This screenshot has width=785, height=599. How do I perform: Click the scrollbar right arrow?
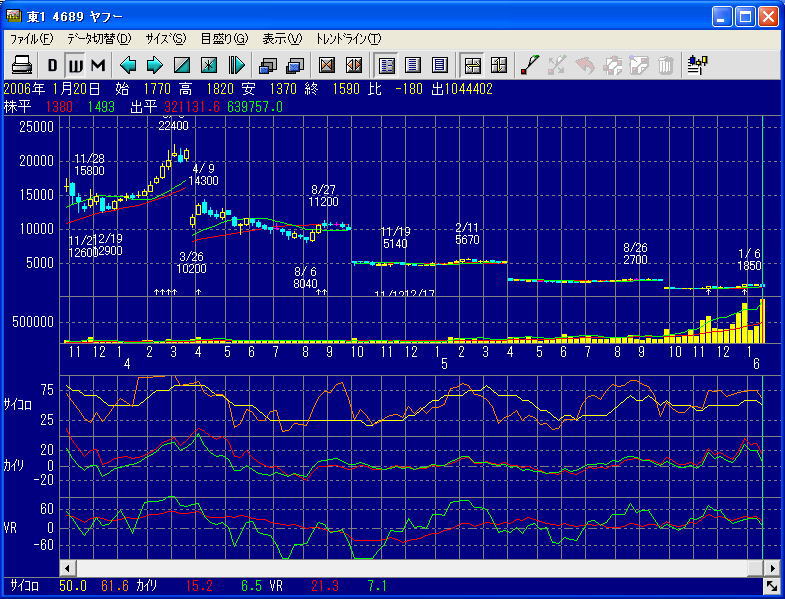coord(772,568)
